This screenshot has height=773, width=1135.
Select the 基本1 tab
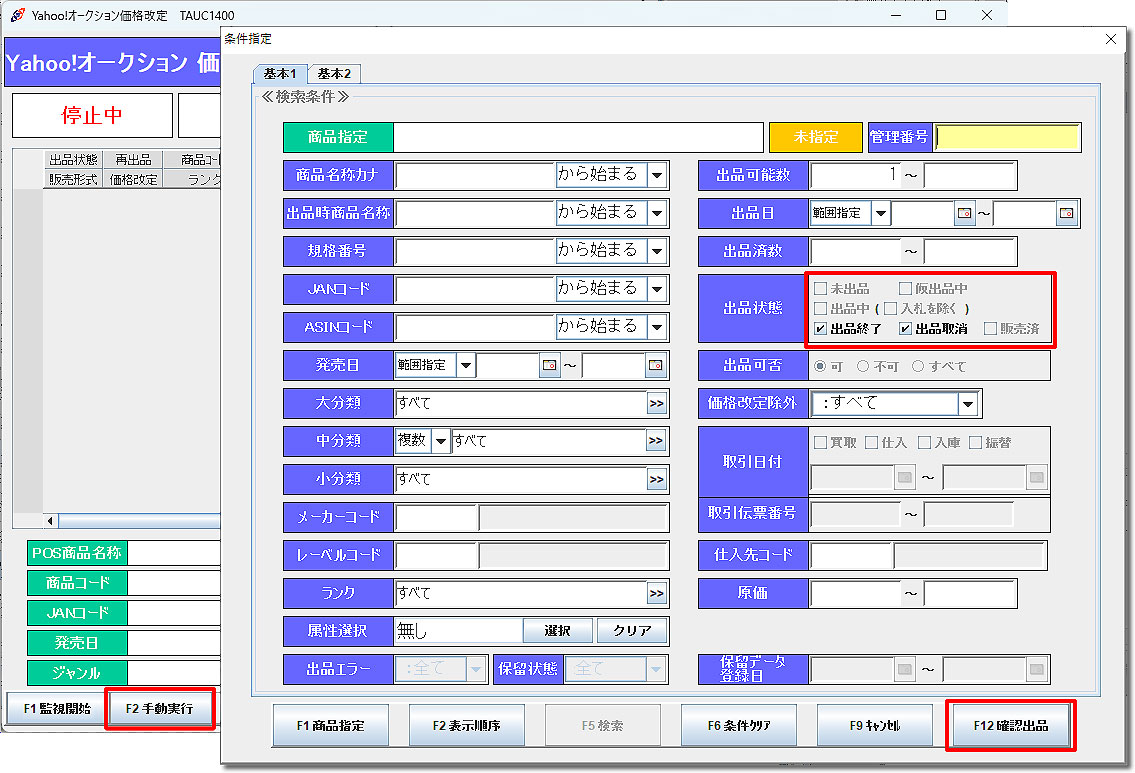(280, 74)
